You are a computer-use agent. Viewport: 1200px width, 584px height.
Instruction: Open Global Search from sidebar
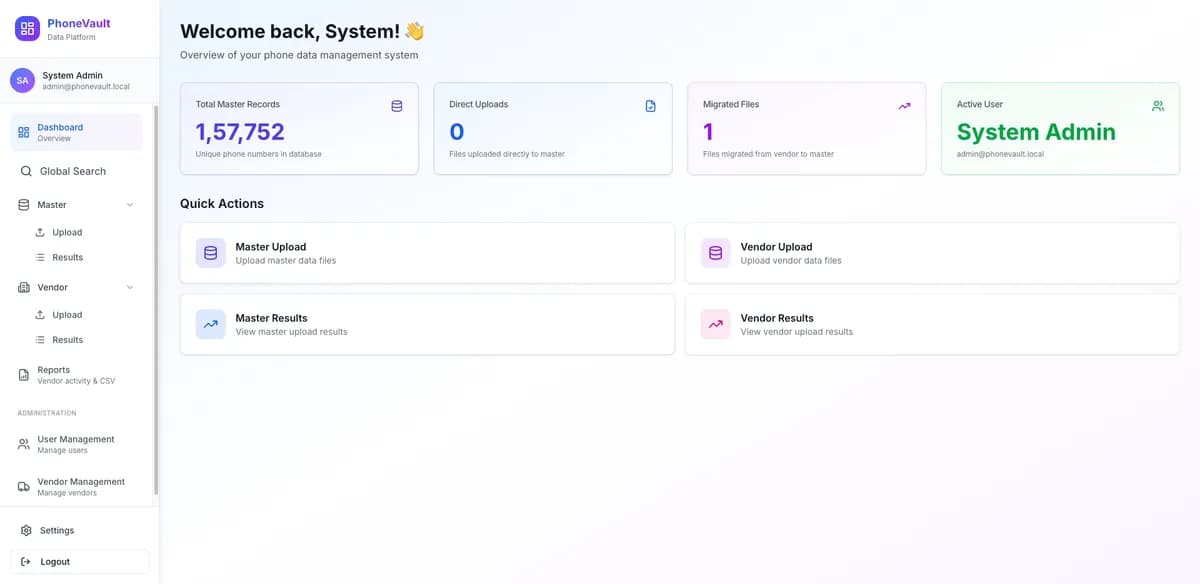[x=76, y=171]
